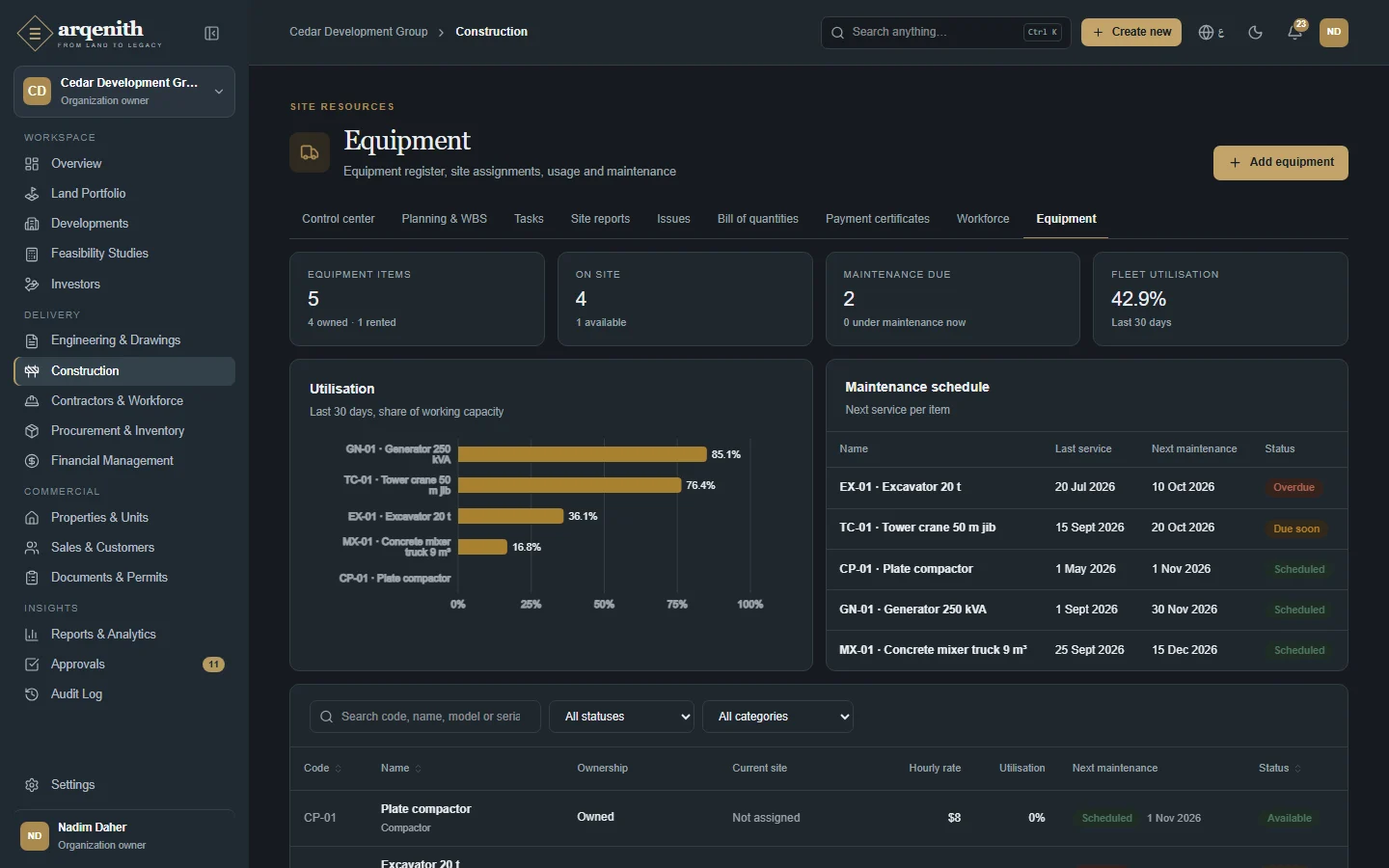The image size is (1389, 868).
Task: Switch to Payment certificates tab
Action: tap(878, 219)
